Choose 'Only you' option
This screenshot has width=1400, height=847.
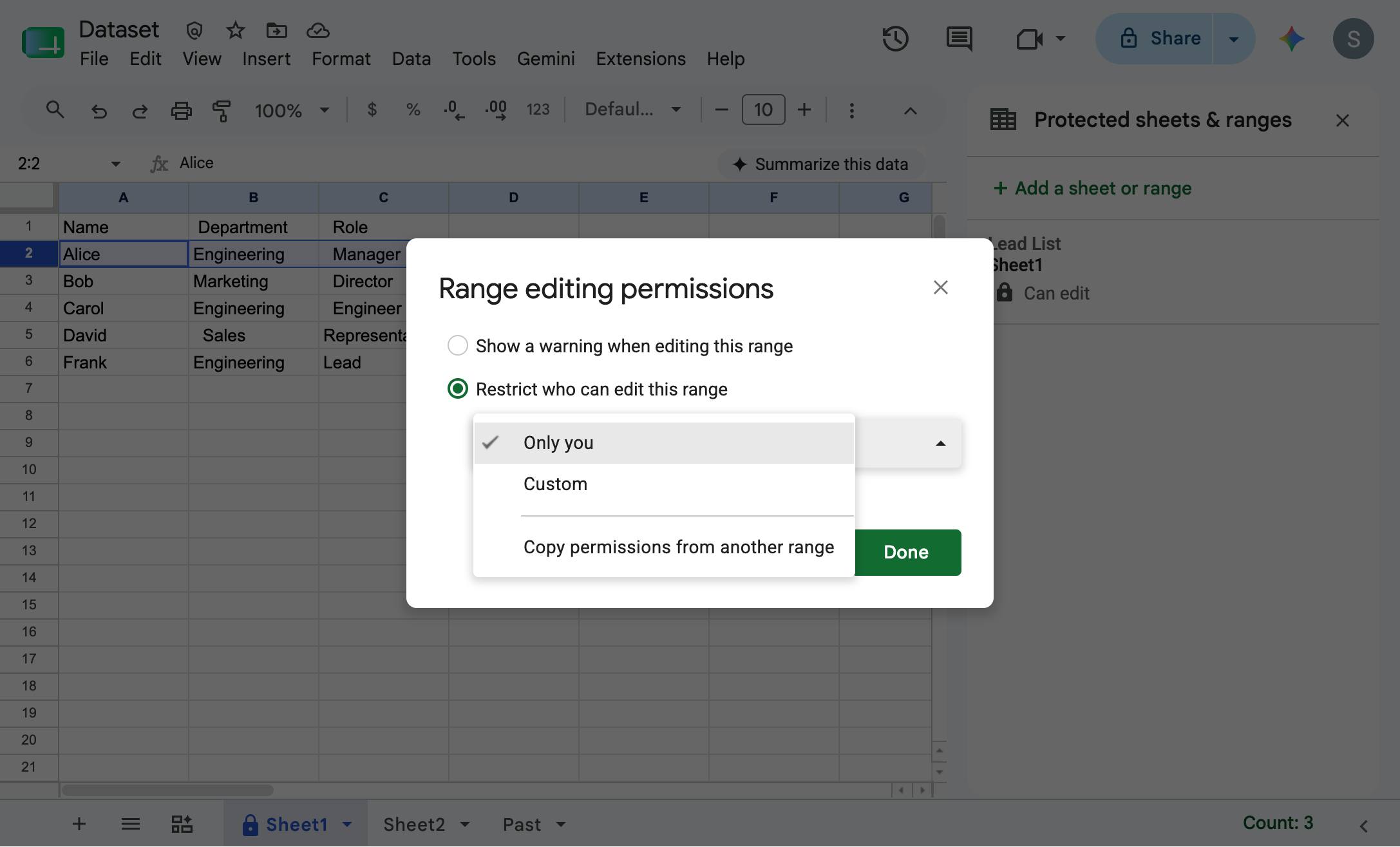pyautogui.click(x=664, y=443)
